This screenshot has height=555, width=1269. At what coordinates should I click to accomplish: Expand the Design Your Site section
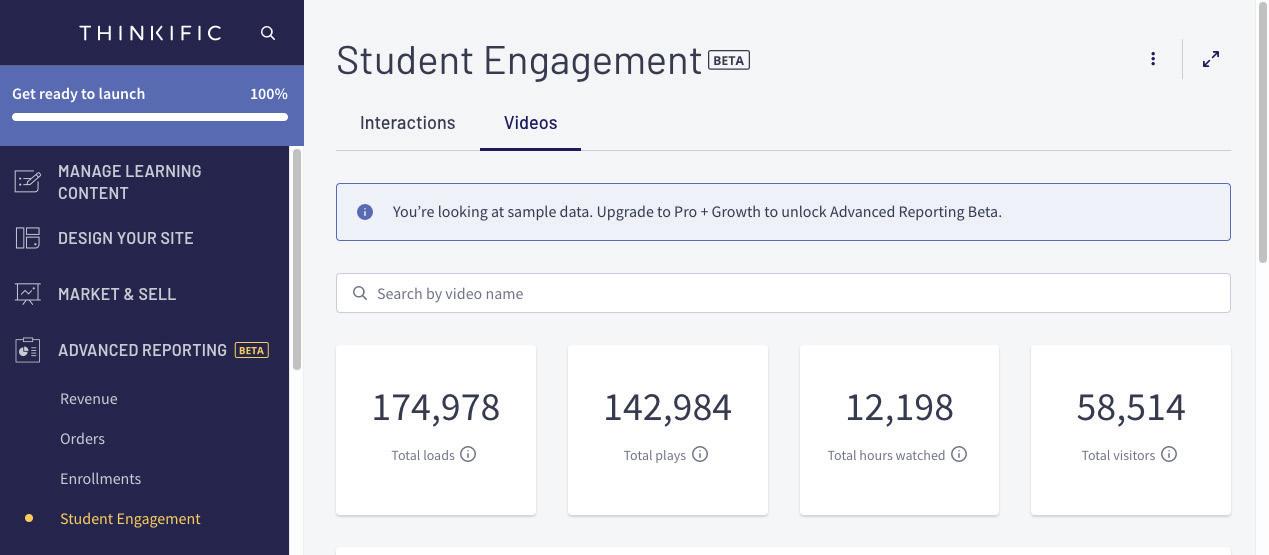pos(126,238)
